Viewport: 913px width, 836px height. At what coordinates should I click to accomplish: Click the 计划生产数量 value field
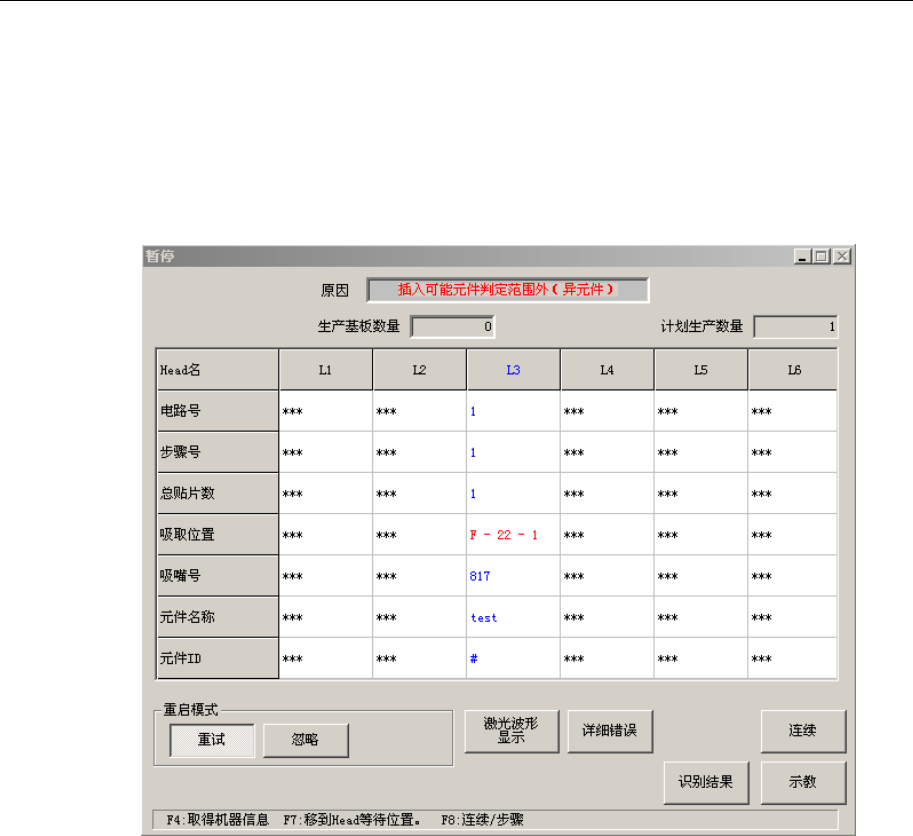click(795, 327)
